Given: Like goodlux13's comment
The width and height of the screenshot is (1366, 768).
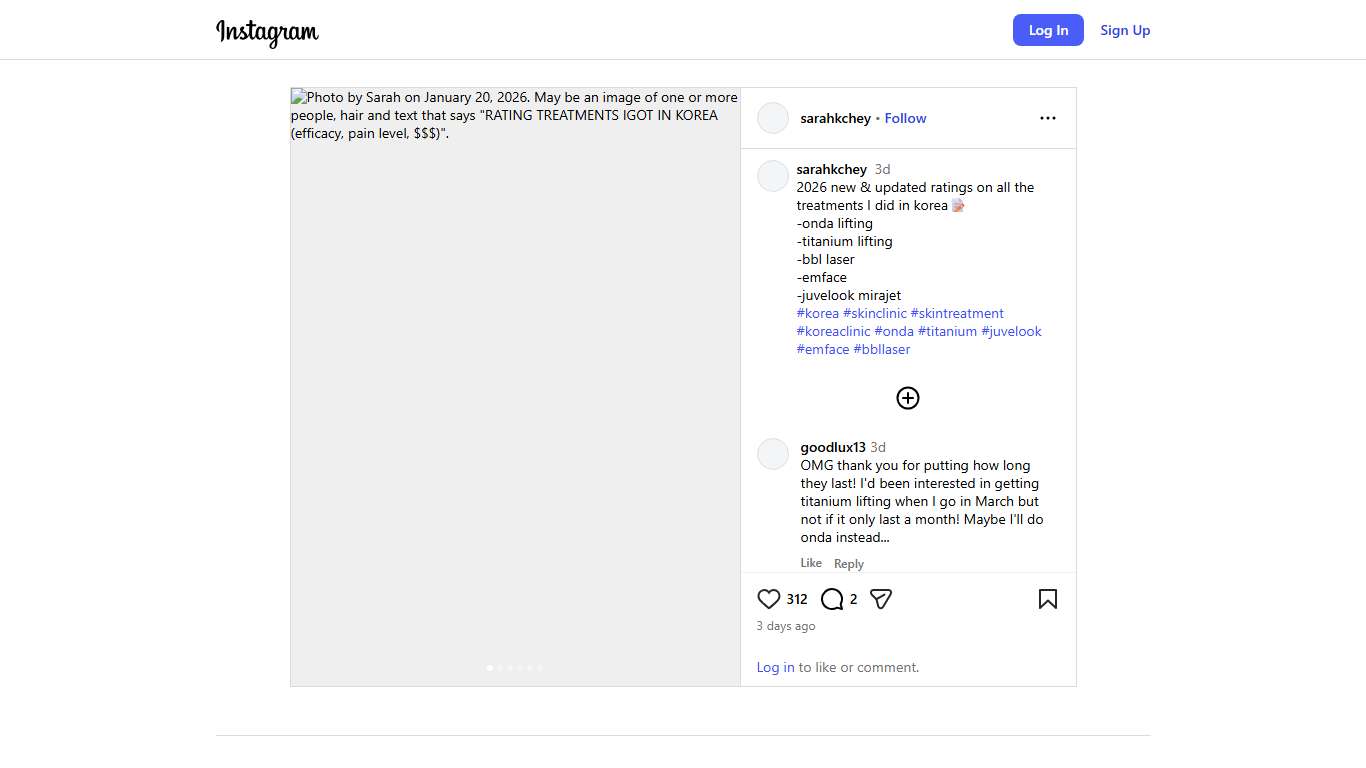Looking at the screenshot, I should [x=811, y=563].
